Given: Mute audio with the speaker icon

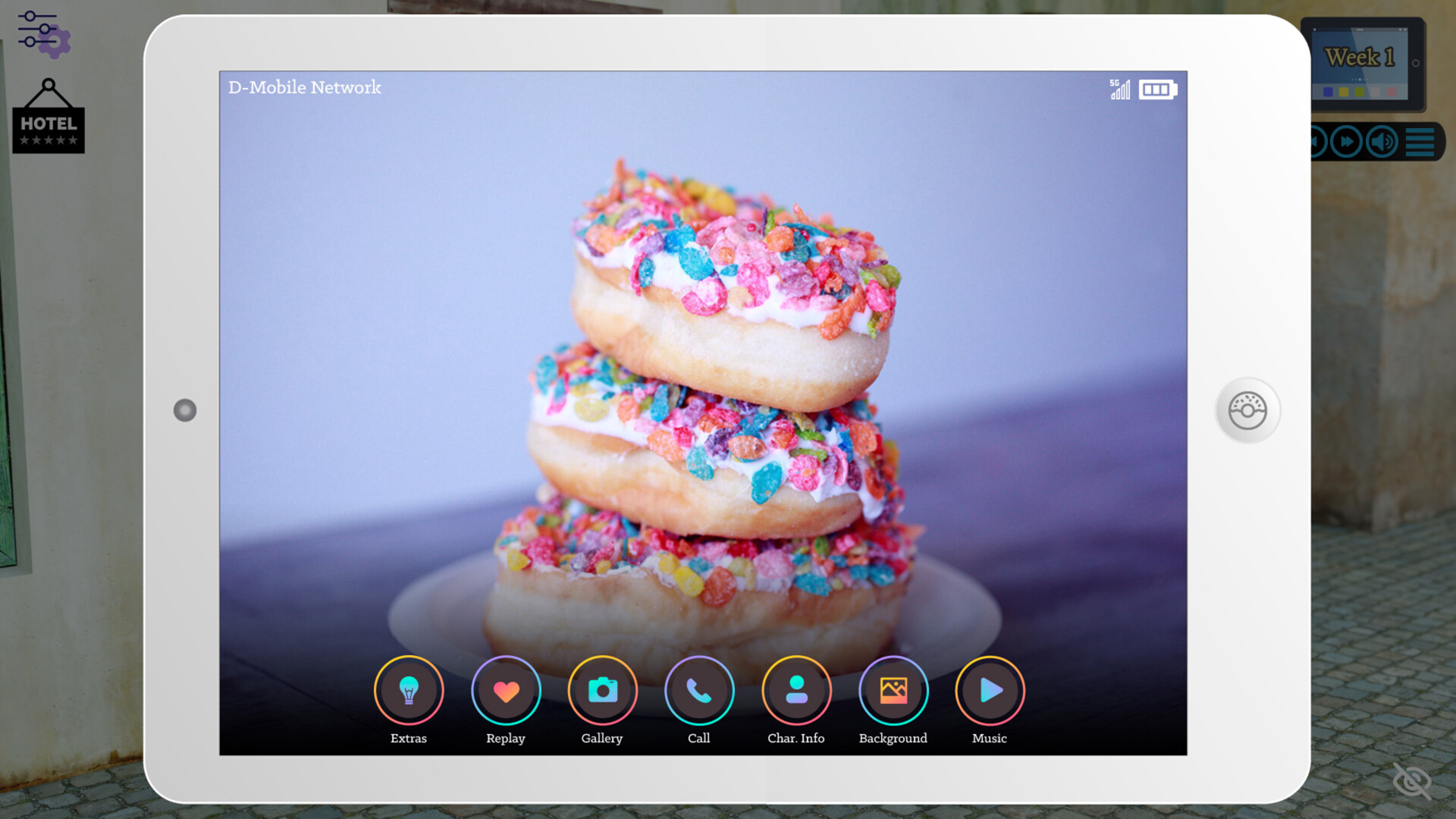Looking at the screenshot, I should [1381, 141].
